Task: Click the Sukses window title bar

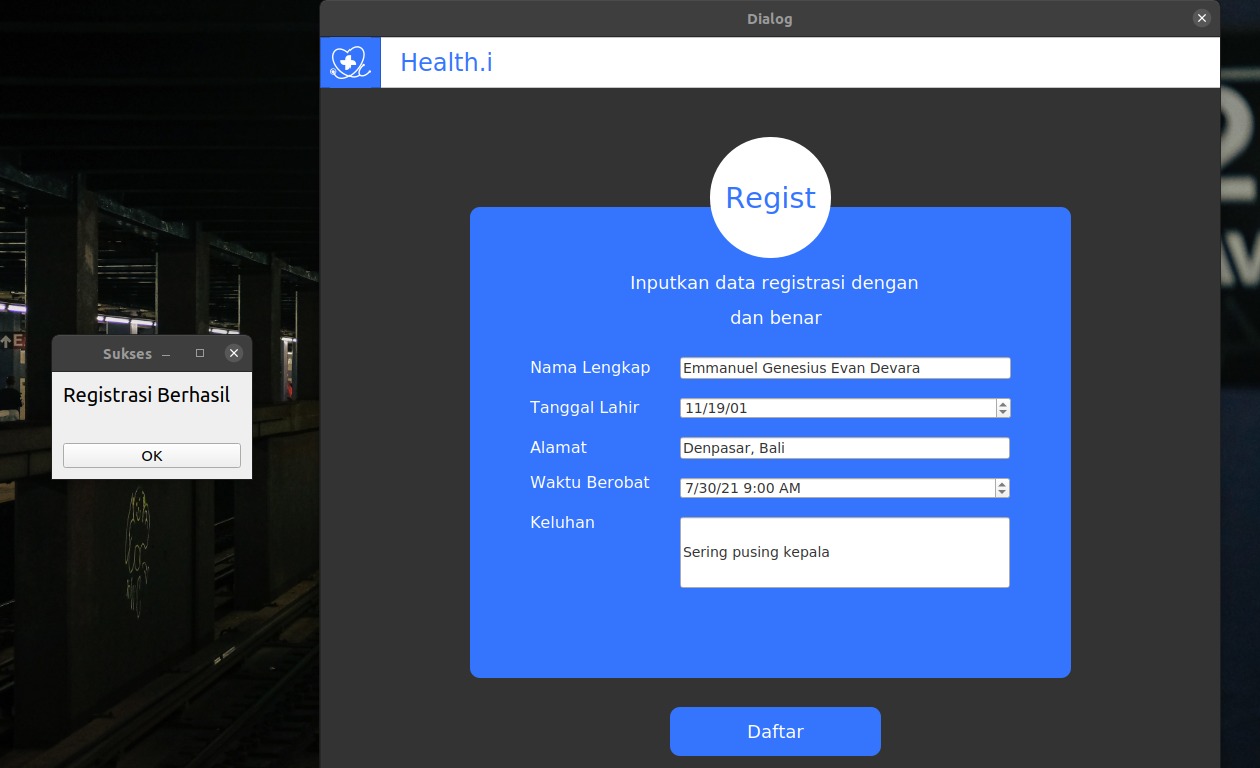Action: [x=128, y=353]
